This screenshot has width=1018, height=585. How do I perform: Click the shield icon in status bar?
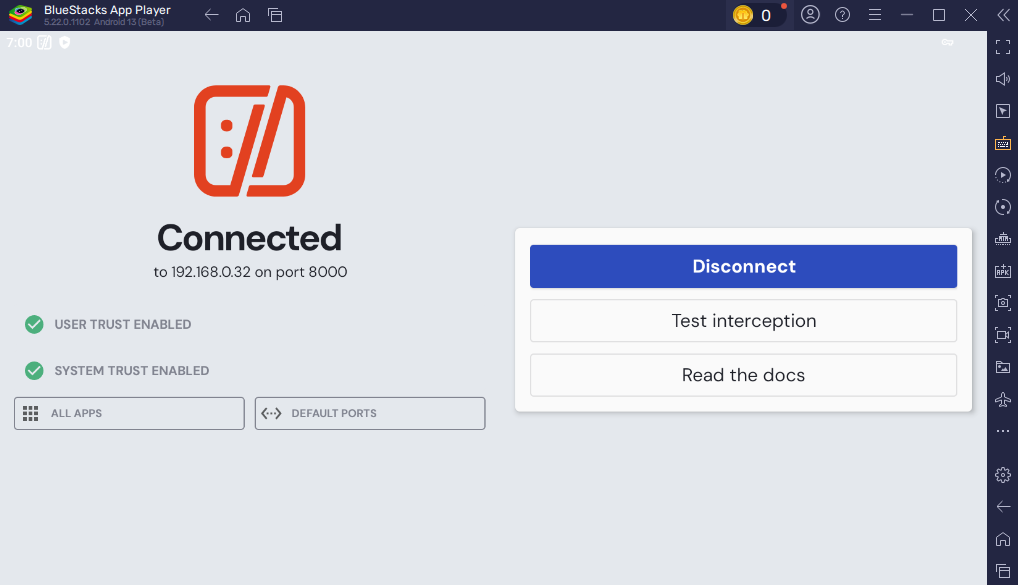[64, 43]
